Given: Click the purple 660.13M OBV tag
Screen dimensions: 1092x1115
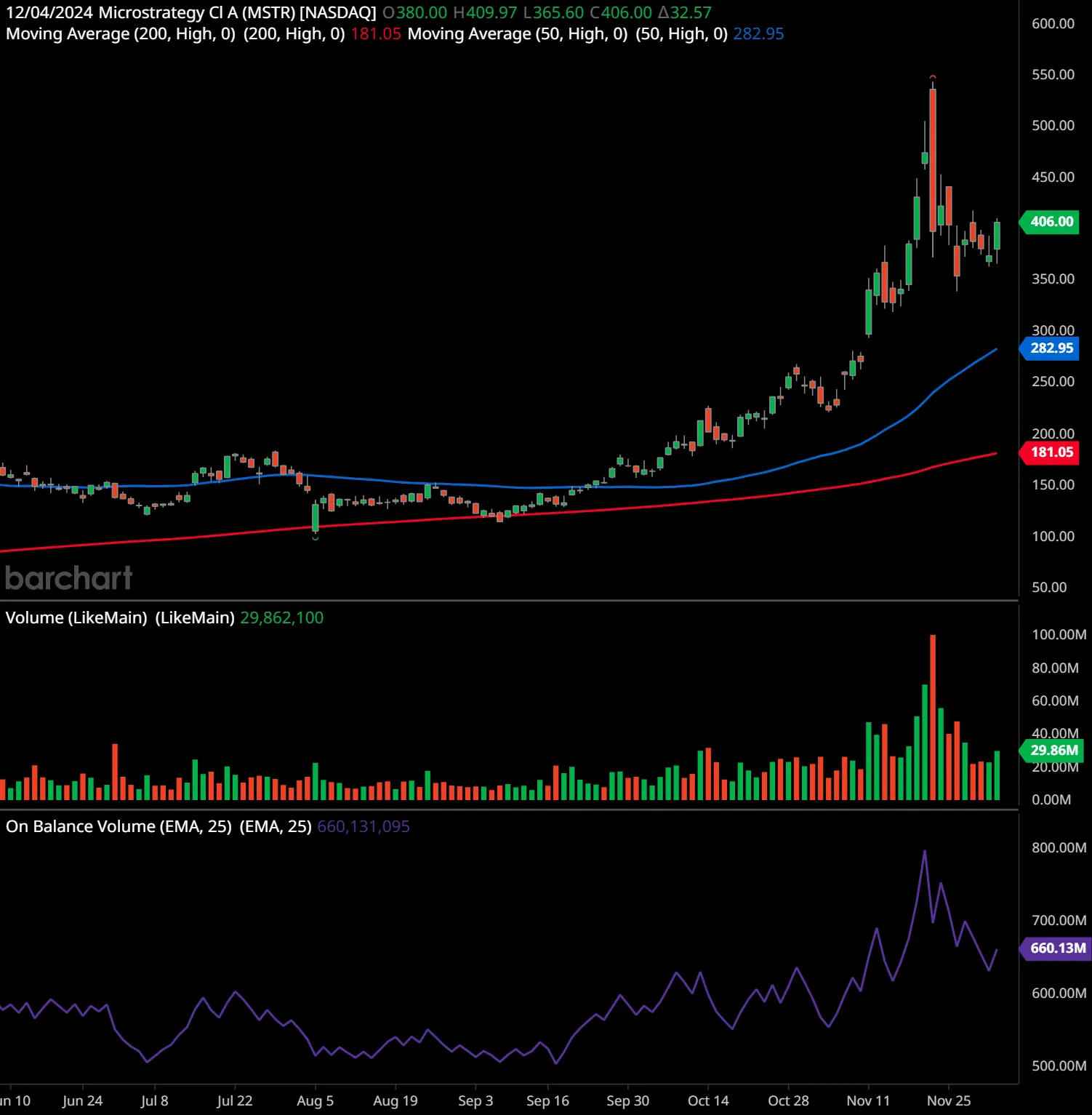Looking at the screenshot, I should pyautogui.click(x=1056, y=948).
